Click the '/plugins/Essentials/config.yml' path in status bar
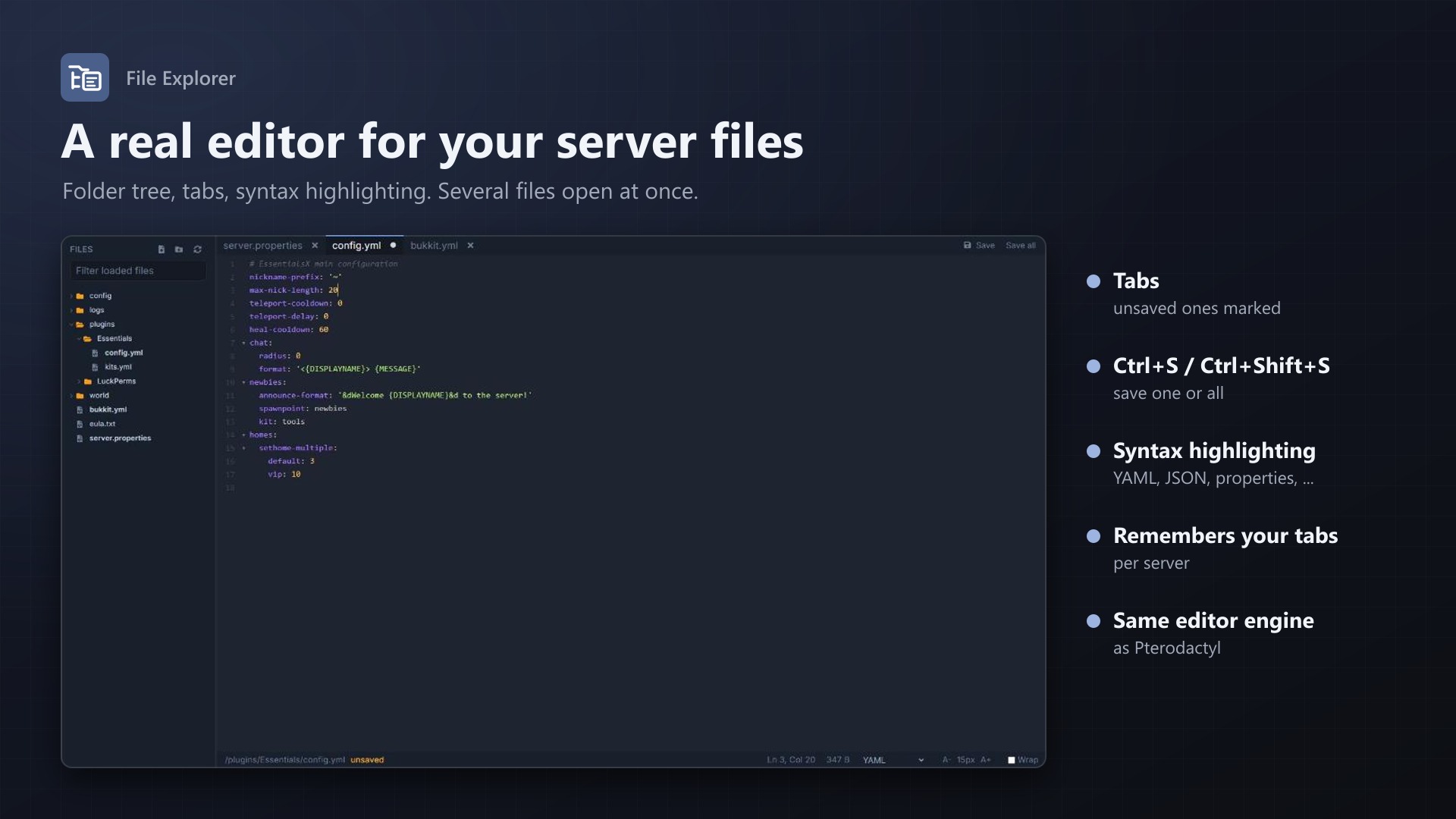 pos(285,760)
